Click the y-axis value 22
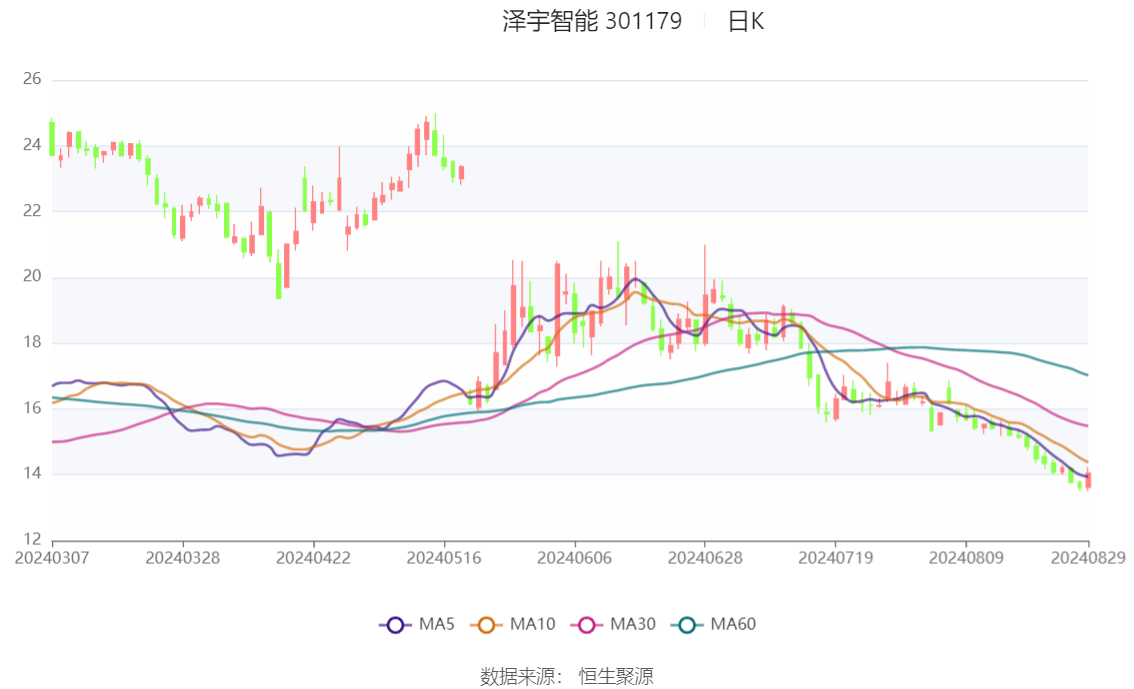1134x689 pixels. coord(32,210)
